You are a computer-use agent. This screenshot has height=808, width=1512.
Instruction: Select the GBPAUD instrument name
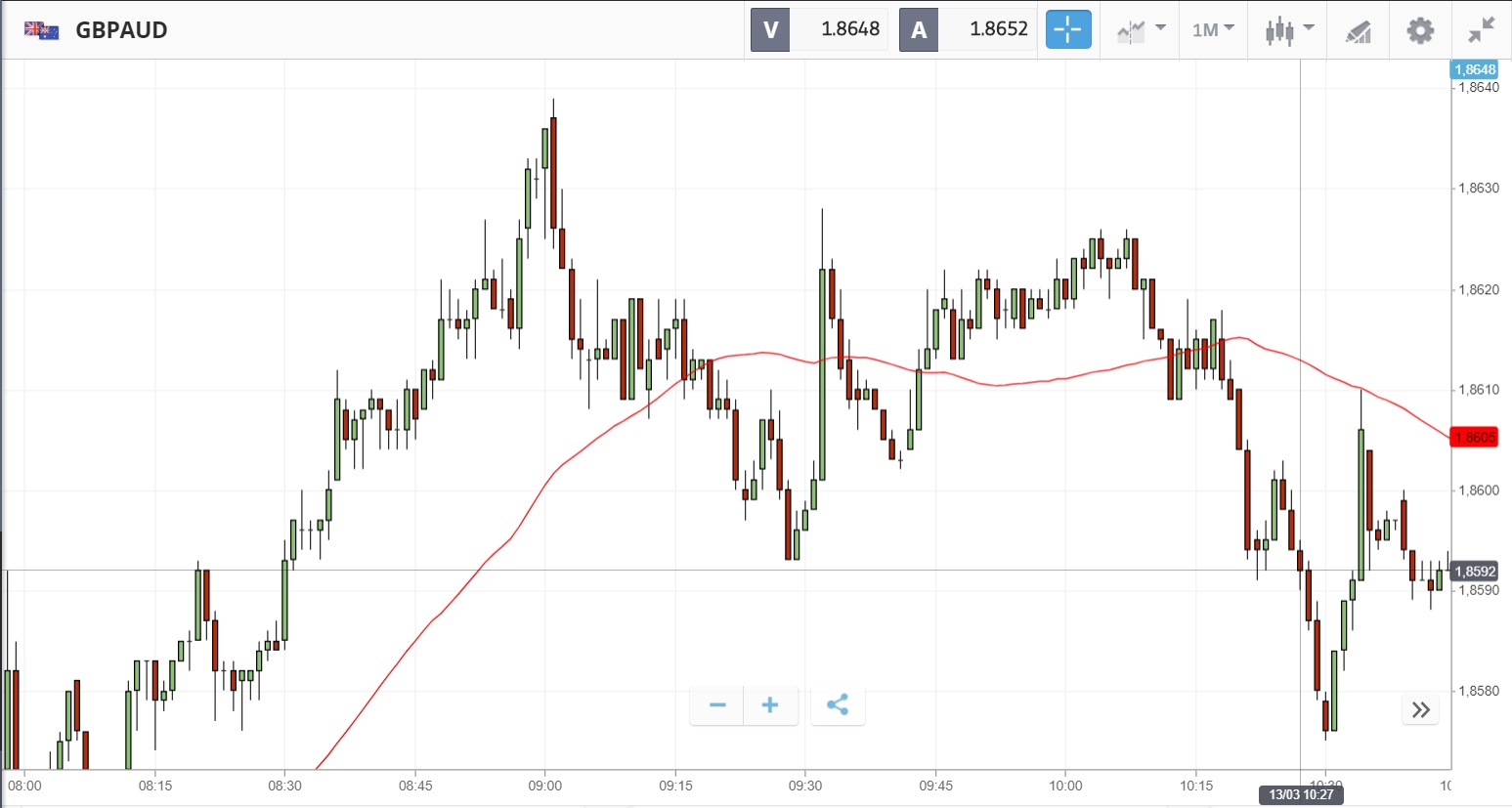(x=121, y=30)
